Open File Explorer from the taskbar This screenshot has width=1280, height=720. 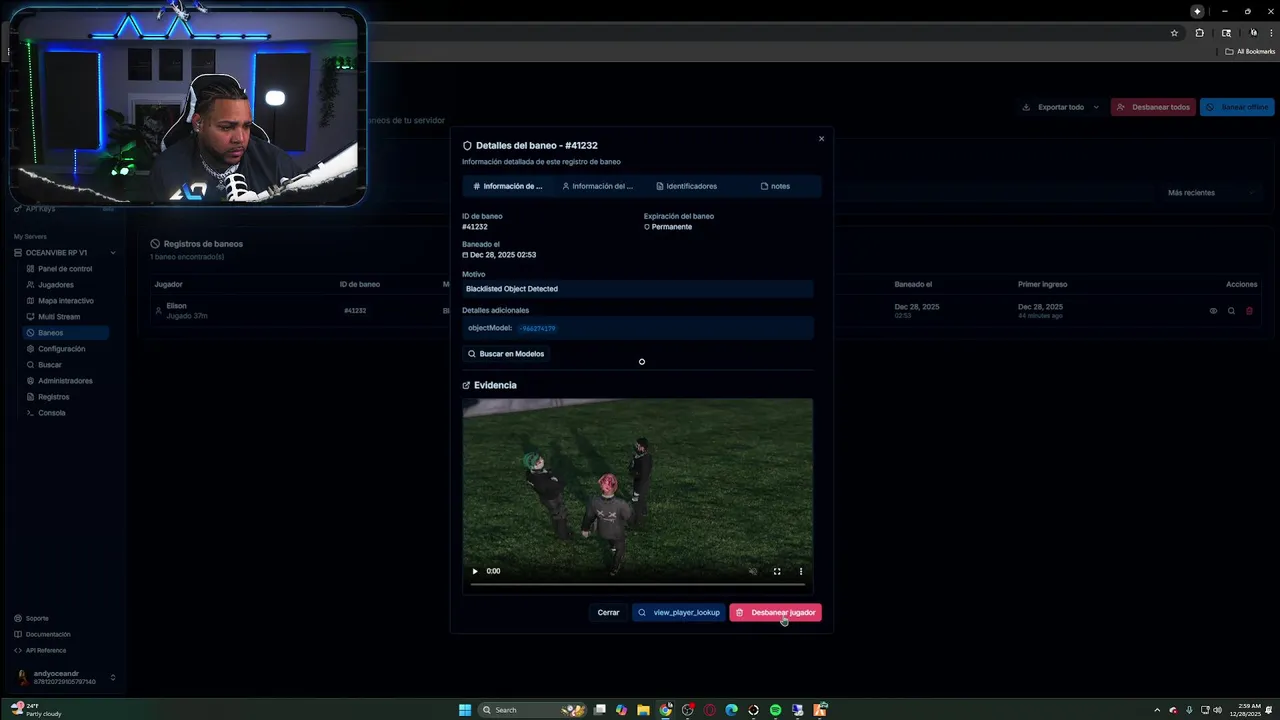[643, 710]
